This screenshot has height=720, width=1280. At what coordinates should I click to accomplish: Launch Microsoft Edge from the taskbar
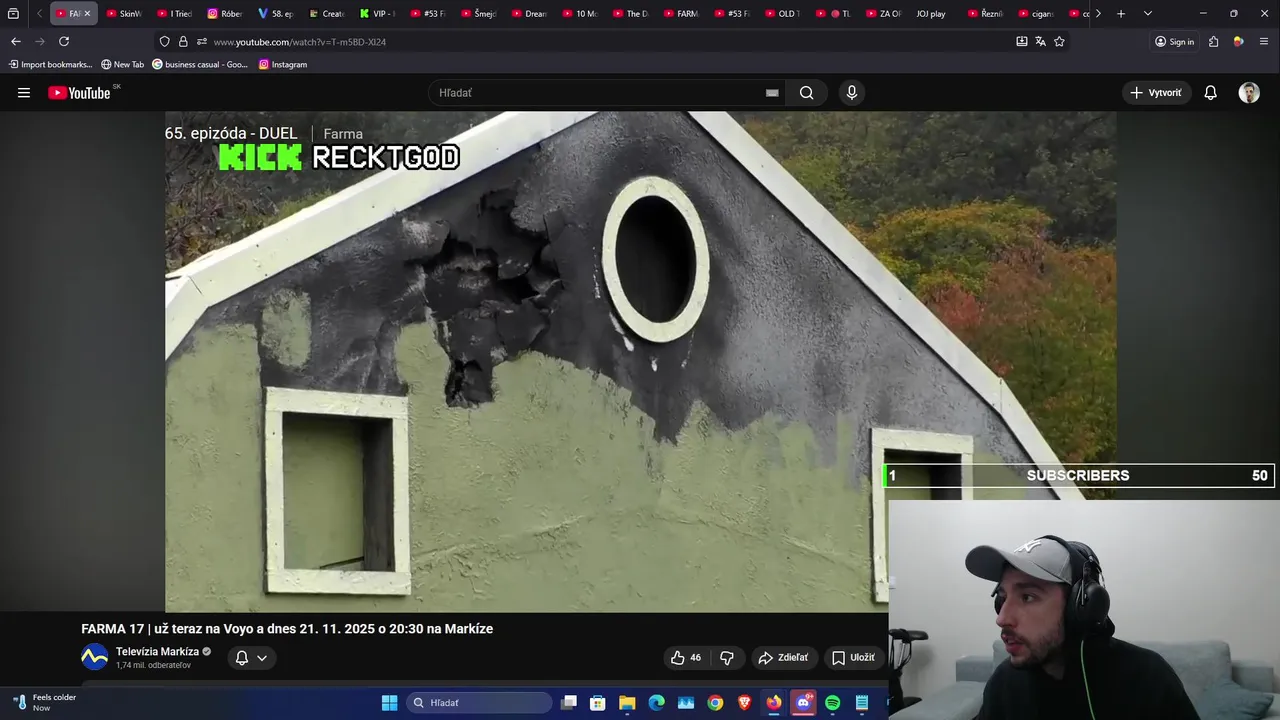point(656,703)
